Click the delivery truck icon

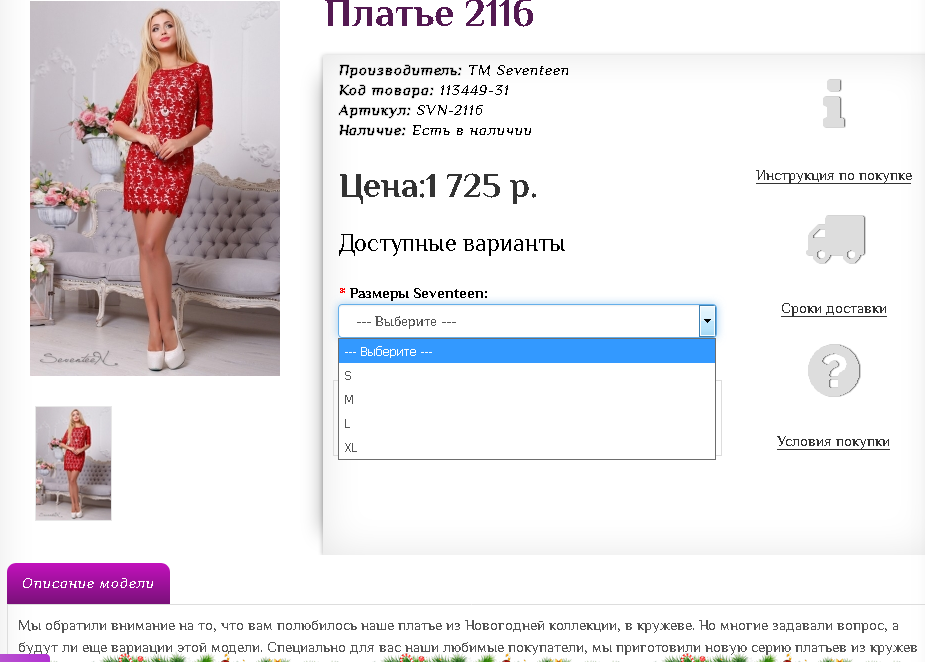(x=834, y=238)
